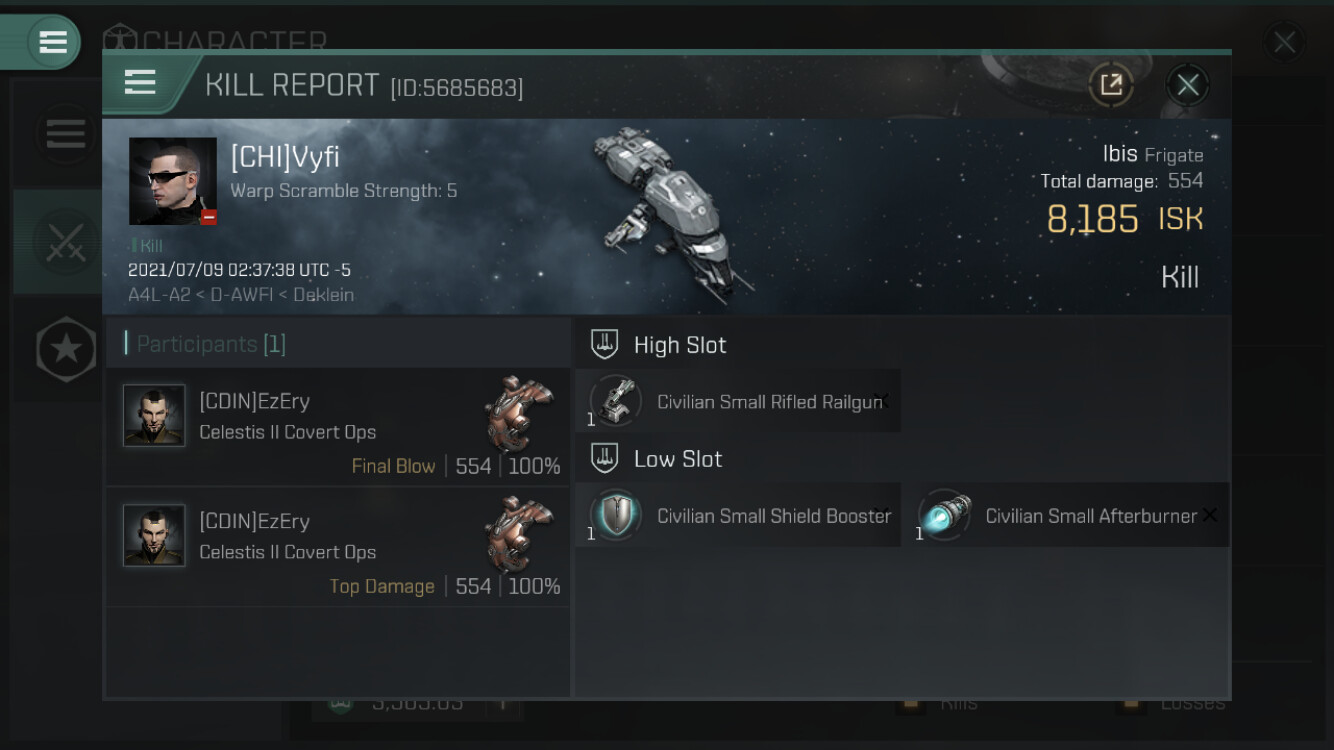Open the main menu in the top-left corner
This screenshot has height=750, width=1334.
pyautogui.click(x=52, y=42)
